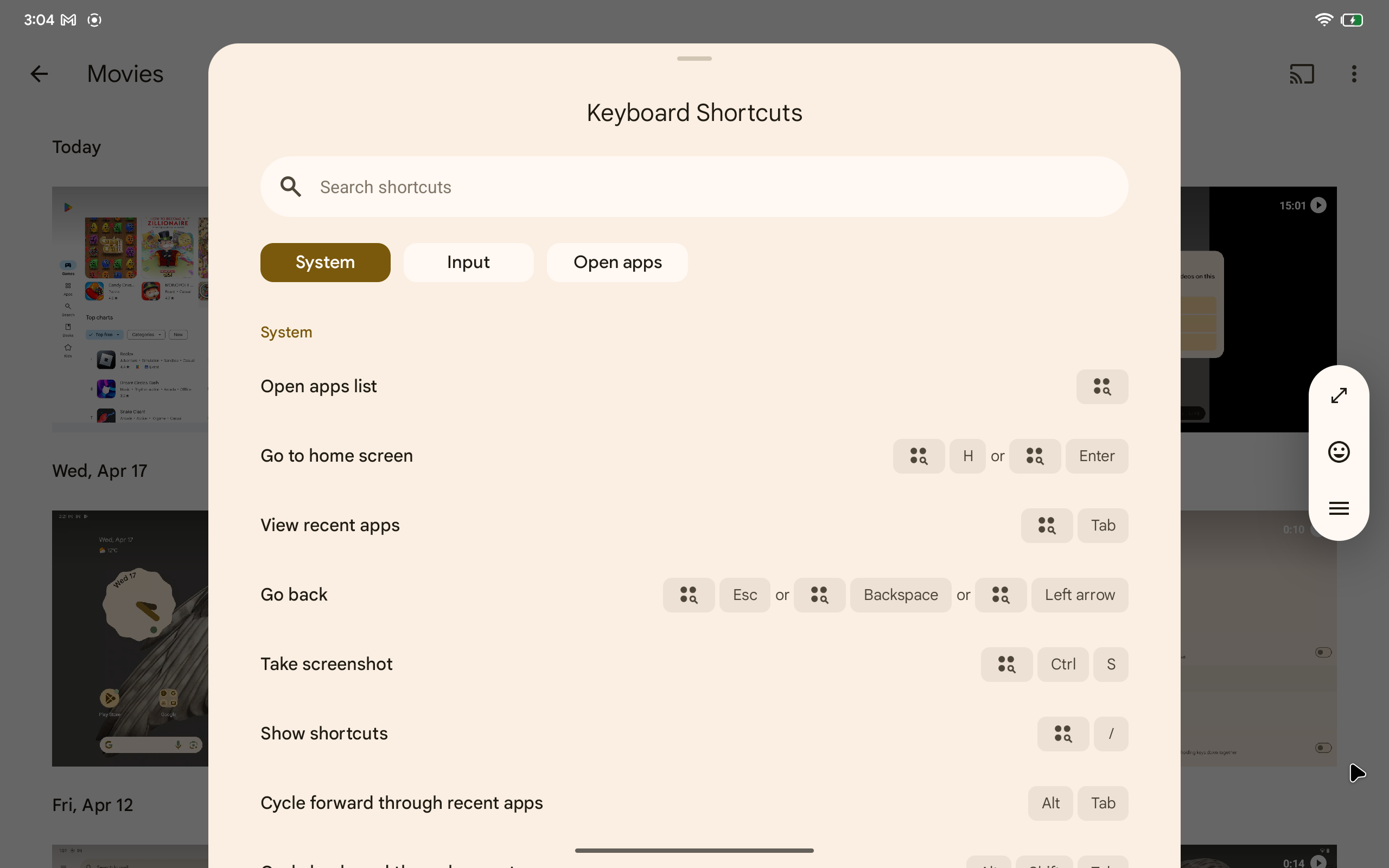Toggle the battery saver indicator
Image resolution: width=1389 pixels, height=868 pixels.
(1352, 18)
